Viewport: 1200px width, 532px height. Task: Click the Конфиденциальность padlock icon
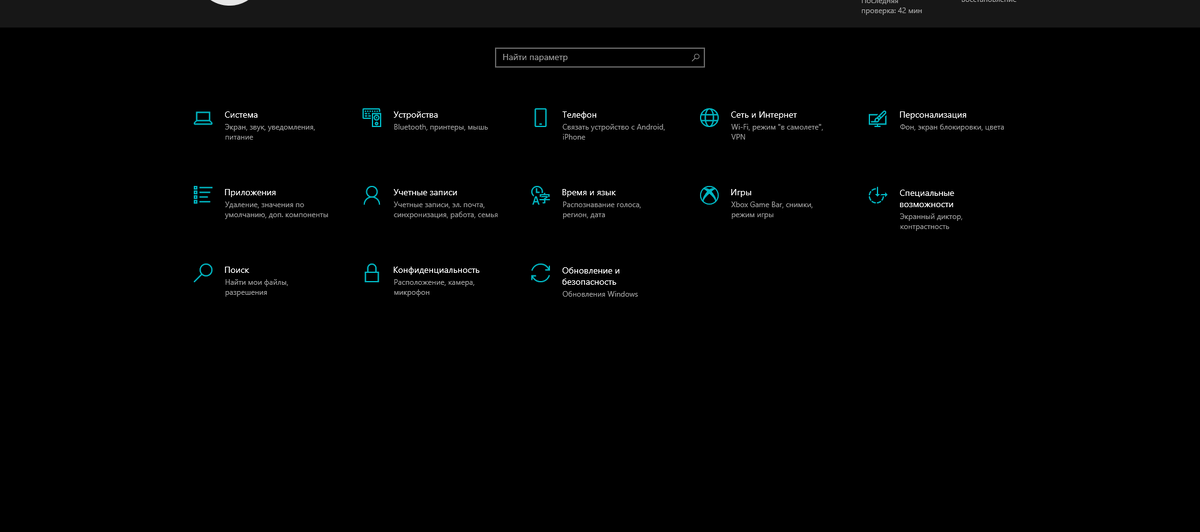[372, 273]
